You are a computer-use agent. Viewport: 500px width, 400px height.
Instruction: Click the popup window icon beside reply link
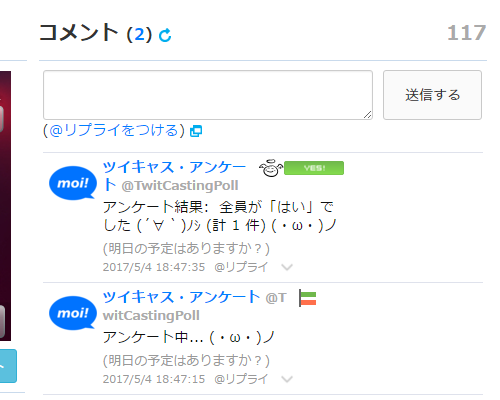pos(196,131)
